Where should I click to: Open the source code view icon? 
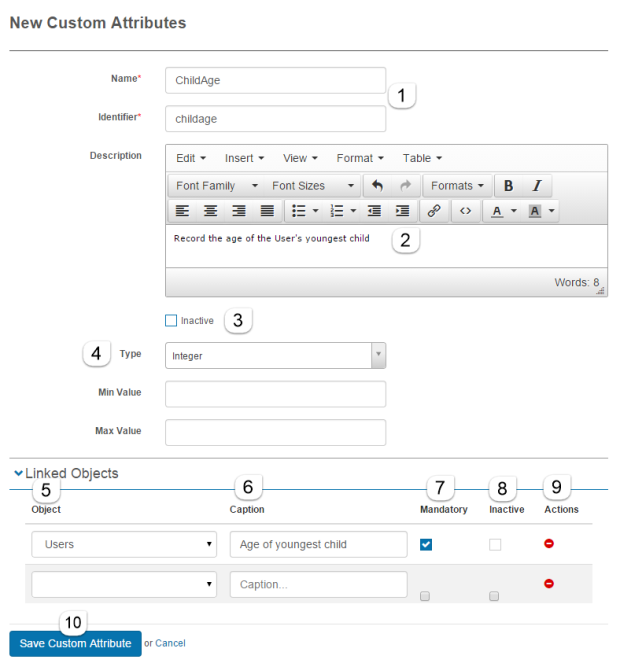click(465, 211)
